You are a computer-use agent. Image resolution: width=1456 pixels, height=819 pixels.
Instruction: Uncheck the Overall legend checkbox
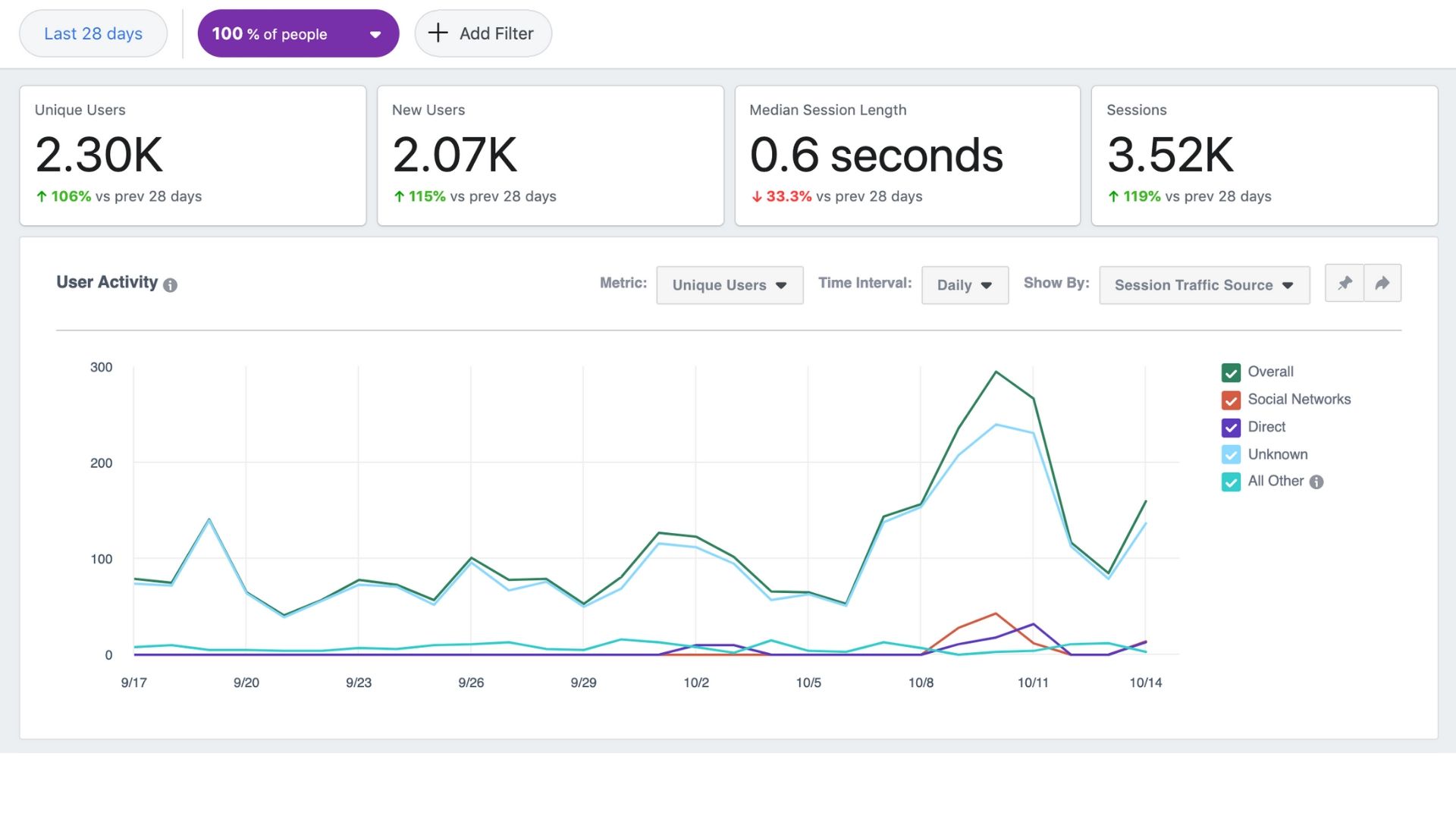tap(1230, 372)
